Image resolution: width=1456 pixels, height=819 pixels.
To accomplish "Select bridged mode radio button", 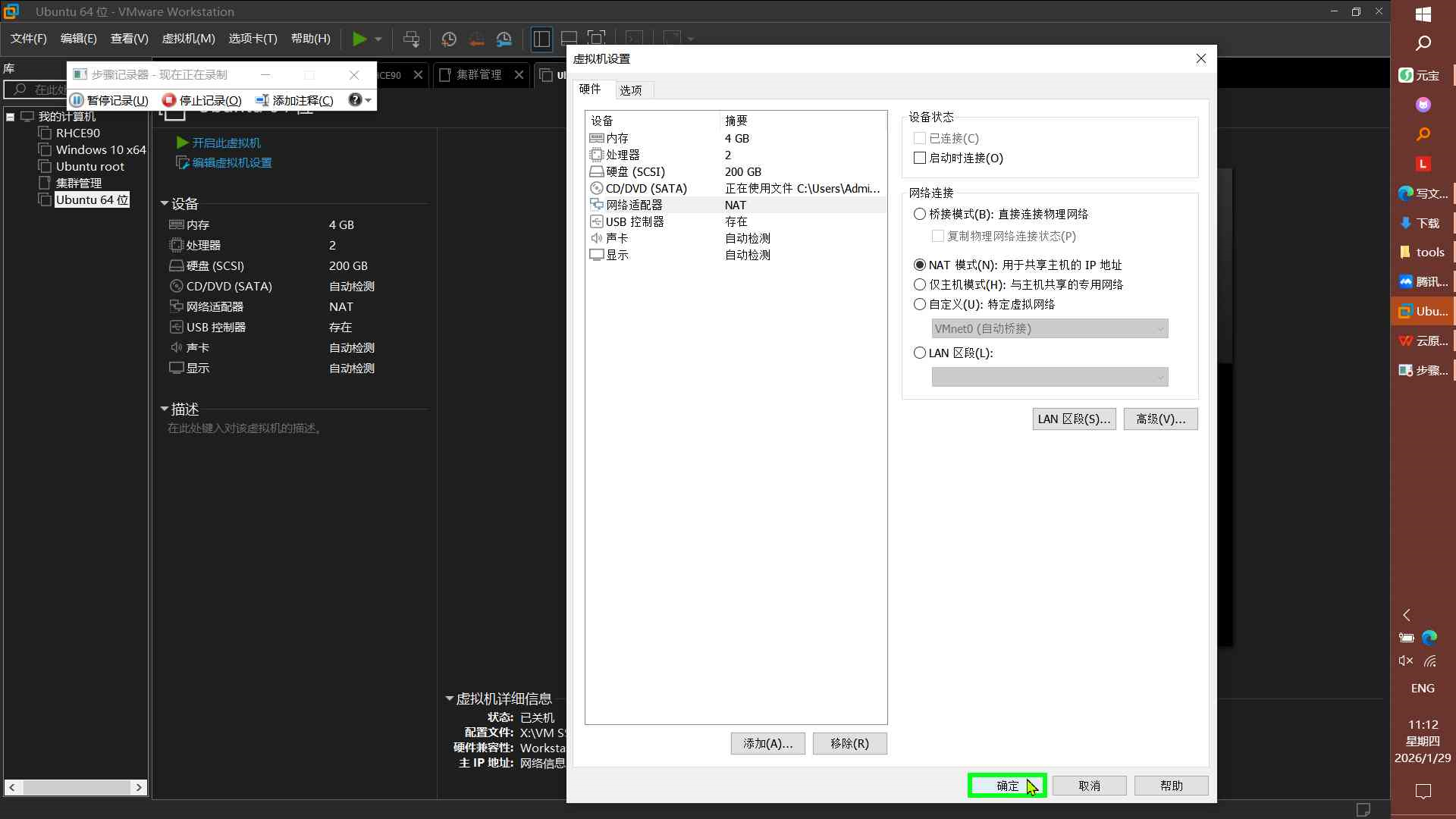I will tap(920, 214).
